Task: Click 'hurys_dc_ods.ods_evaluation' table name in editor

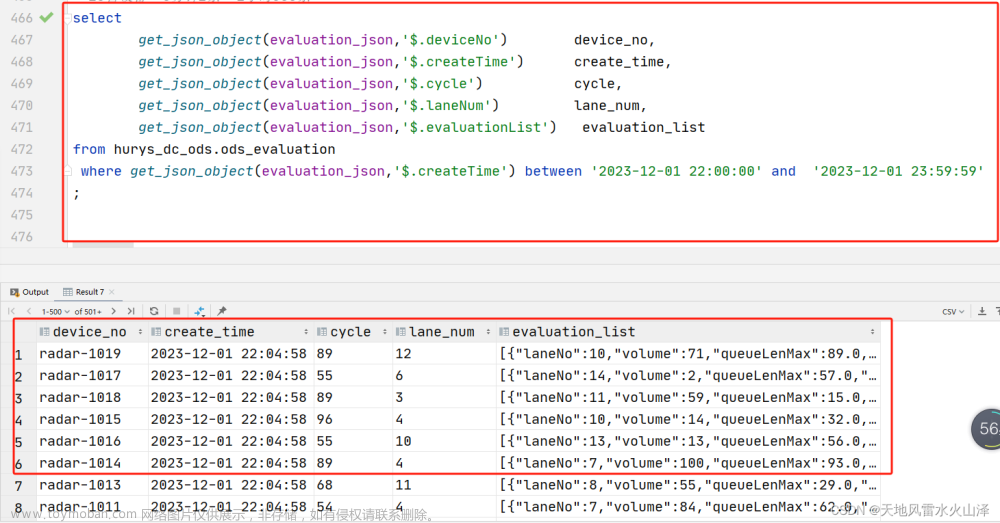Action: [x=224, y=149]
